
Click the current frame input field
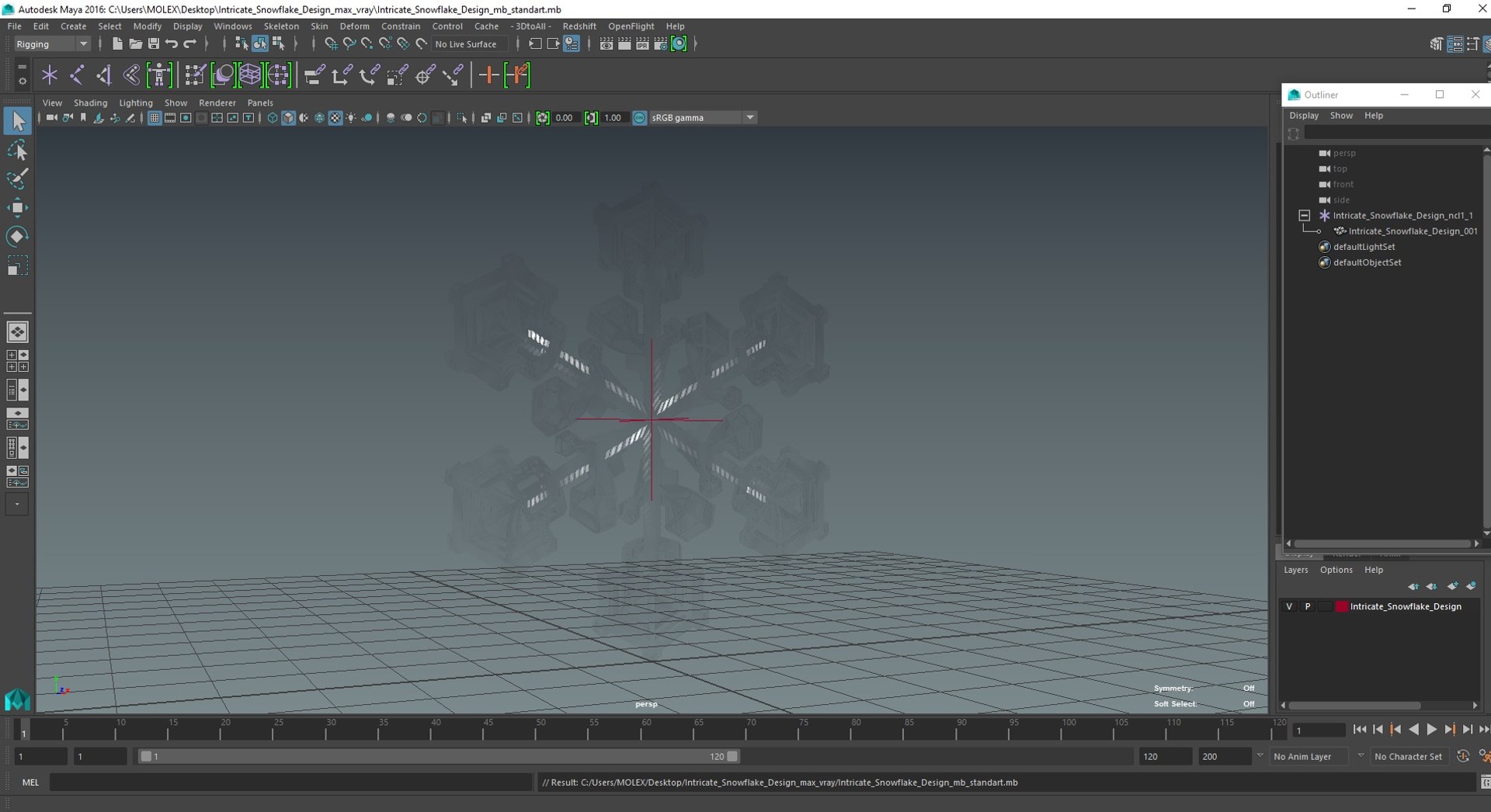click(x=1319, y=730)
